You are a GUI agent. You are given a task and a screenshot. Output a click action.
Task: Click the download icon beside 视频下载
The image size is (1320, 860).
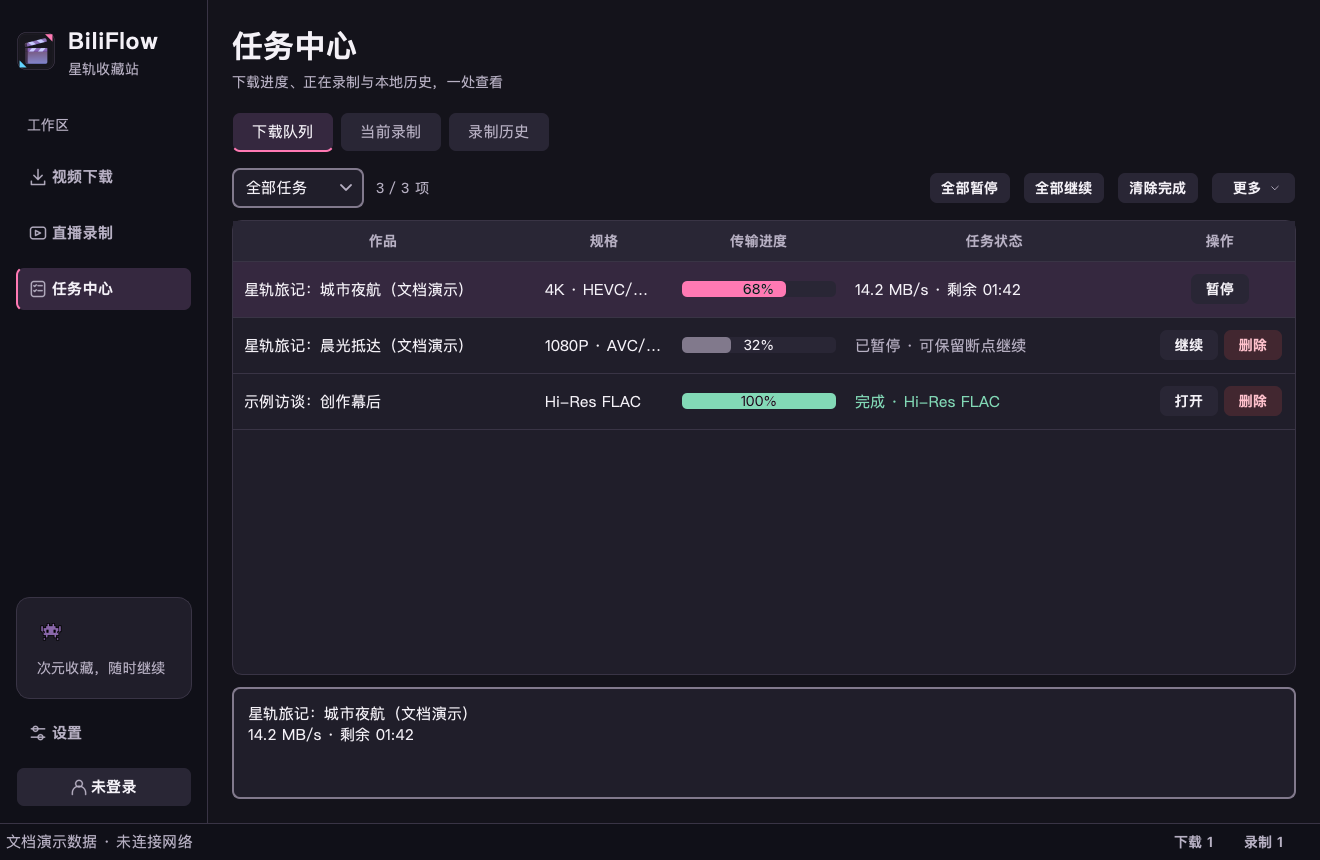(38, 177)
